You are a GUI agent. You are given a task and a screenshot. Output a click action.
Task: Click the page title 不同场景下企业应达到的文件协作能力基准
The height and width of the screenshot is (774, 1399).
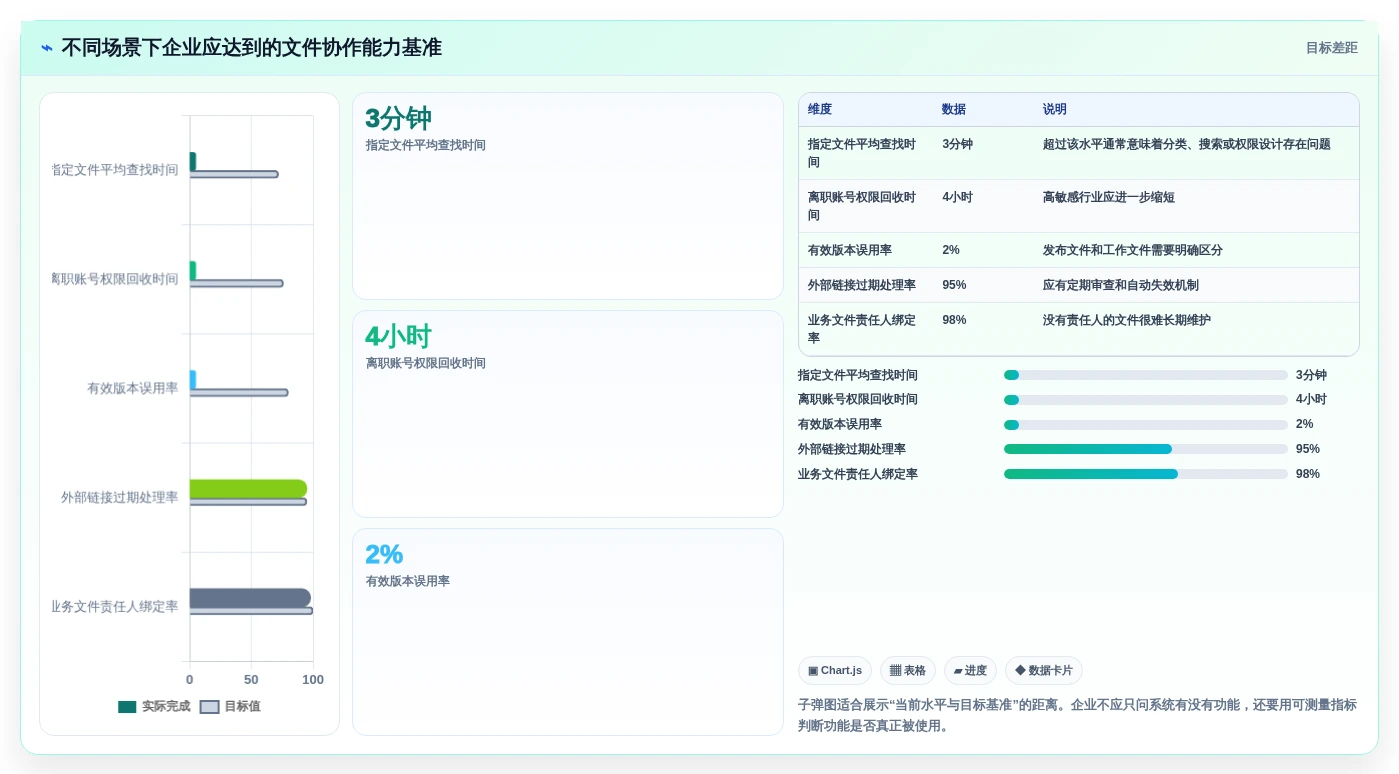[x=251, y=48]
